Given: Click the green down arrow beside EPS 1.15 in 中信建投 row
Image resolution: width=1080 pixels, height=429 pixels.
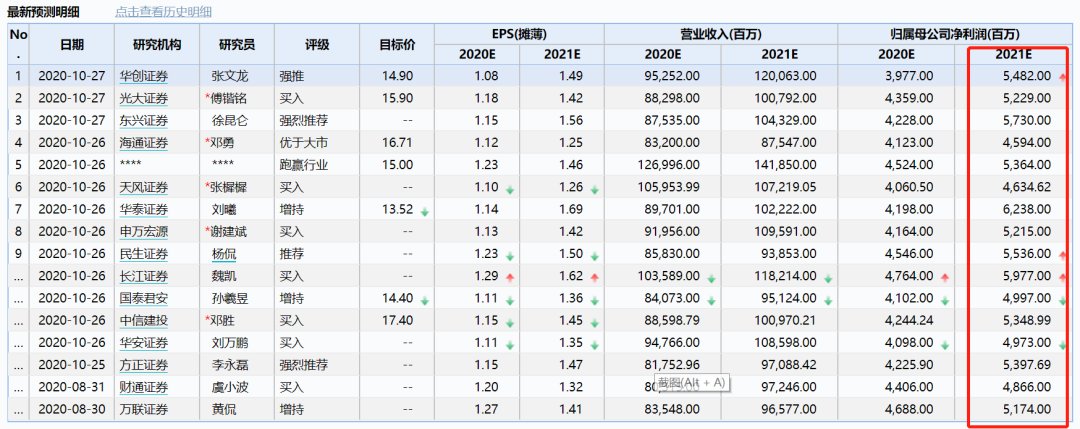Looking at the screenshot, I should [x=510, y=323].
